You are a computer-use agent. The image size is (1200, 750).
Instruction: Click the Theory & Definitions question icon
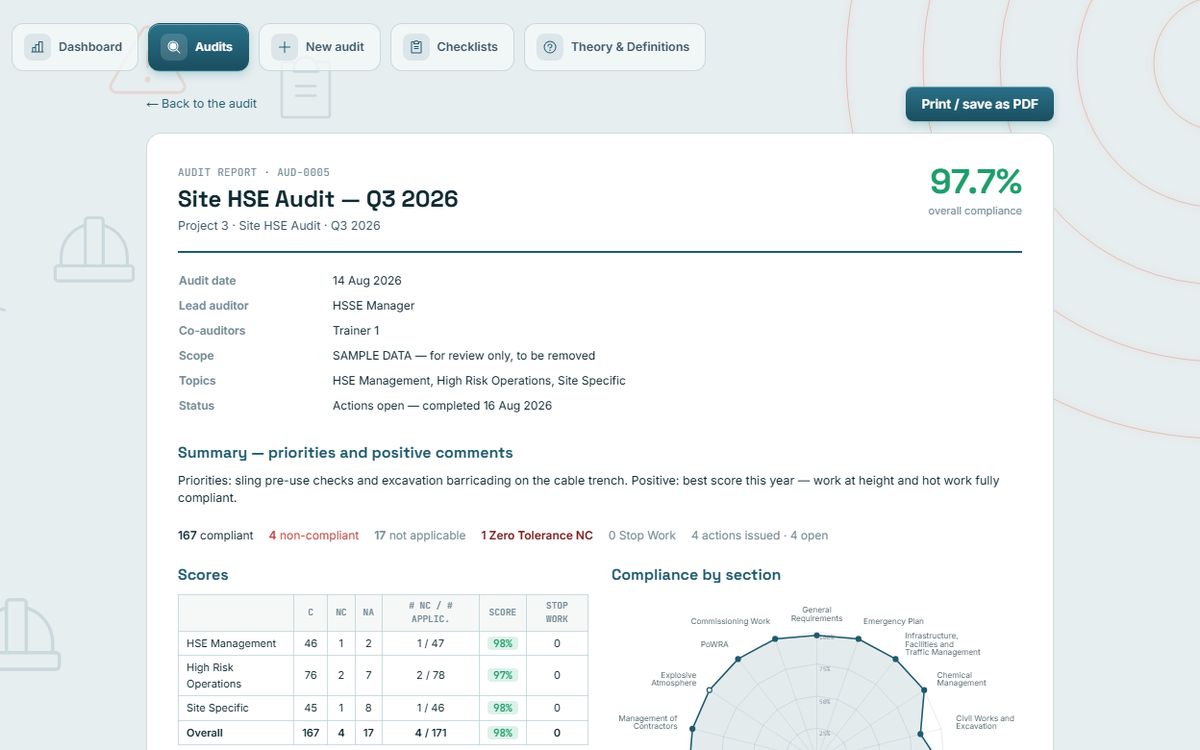550,47
